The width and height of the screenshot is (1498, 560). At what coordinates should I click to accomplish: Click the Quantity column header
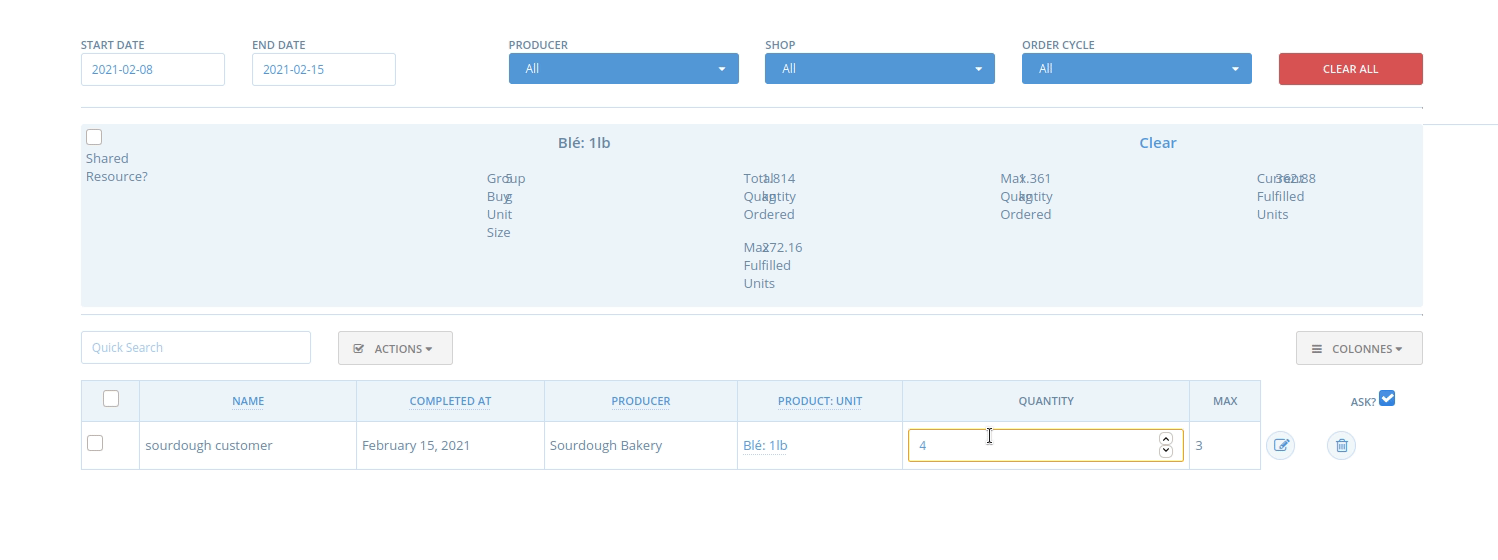[x=1046, y=401]
